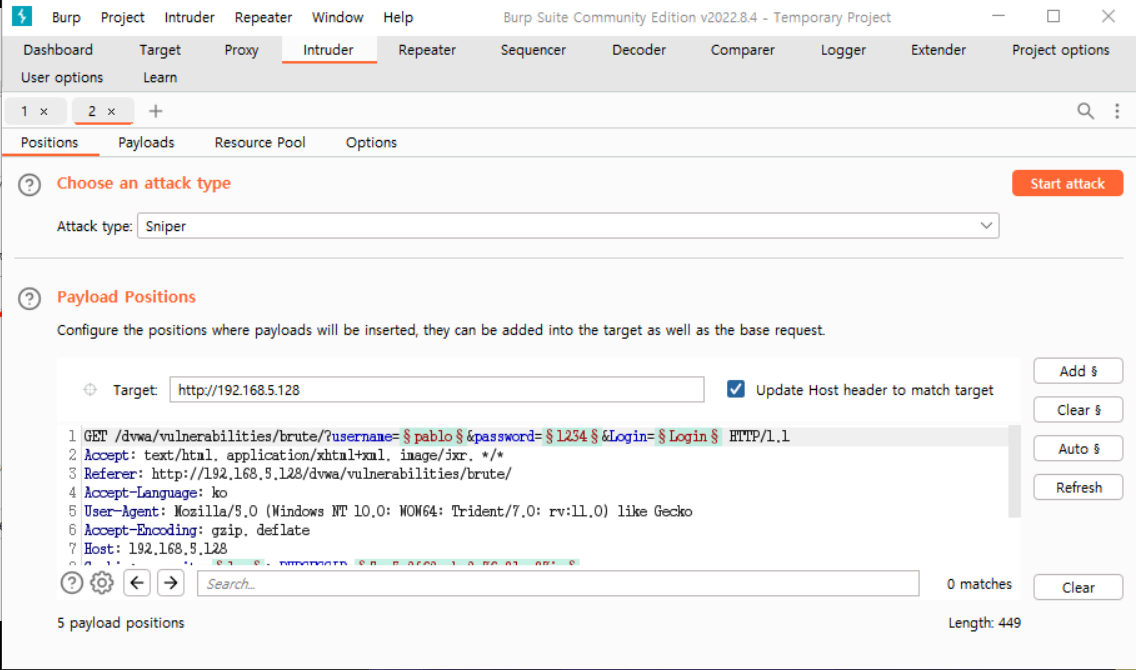The height and width of the screenshot is (670, 1136).
Task: Click the 'Length: 449' status text
Action: (x=984, y=623)
